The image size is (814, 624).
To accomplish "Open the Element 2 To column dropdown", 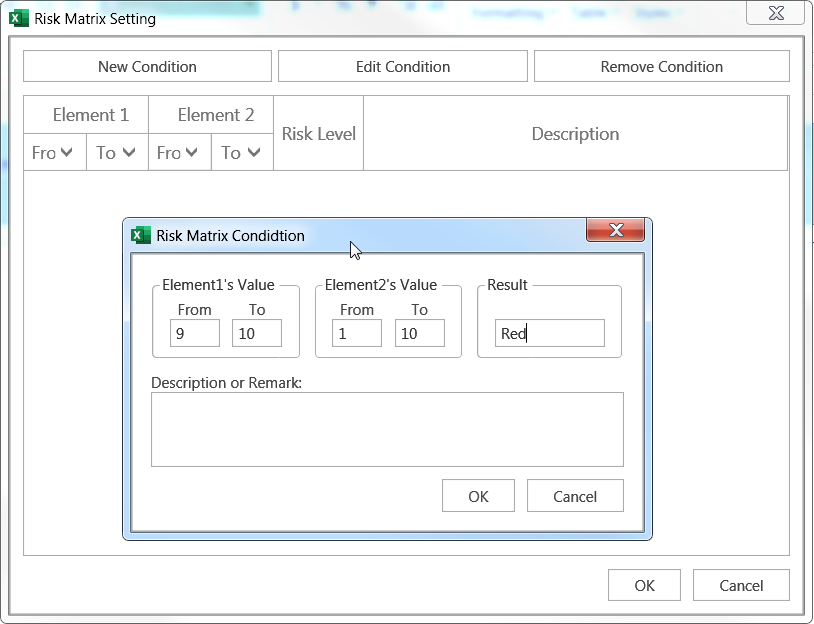I will pos(254,153).
